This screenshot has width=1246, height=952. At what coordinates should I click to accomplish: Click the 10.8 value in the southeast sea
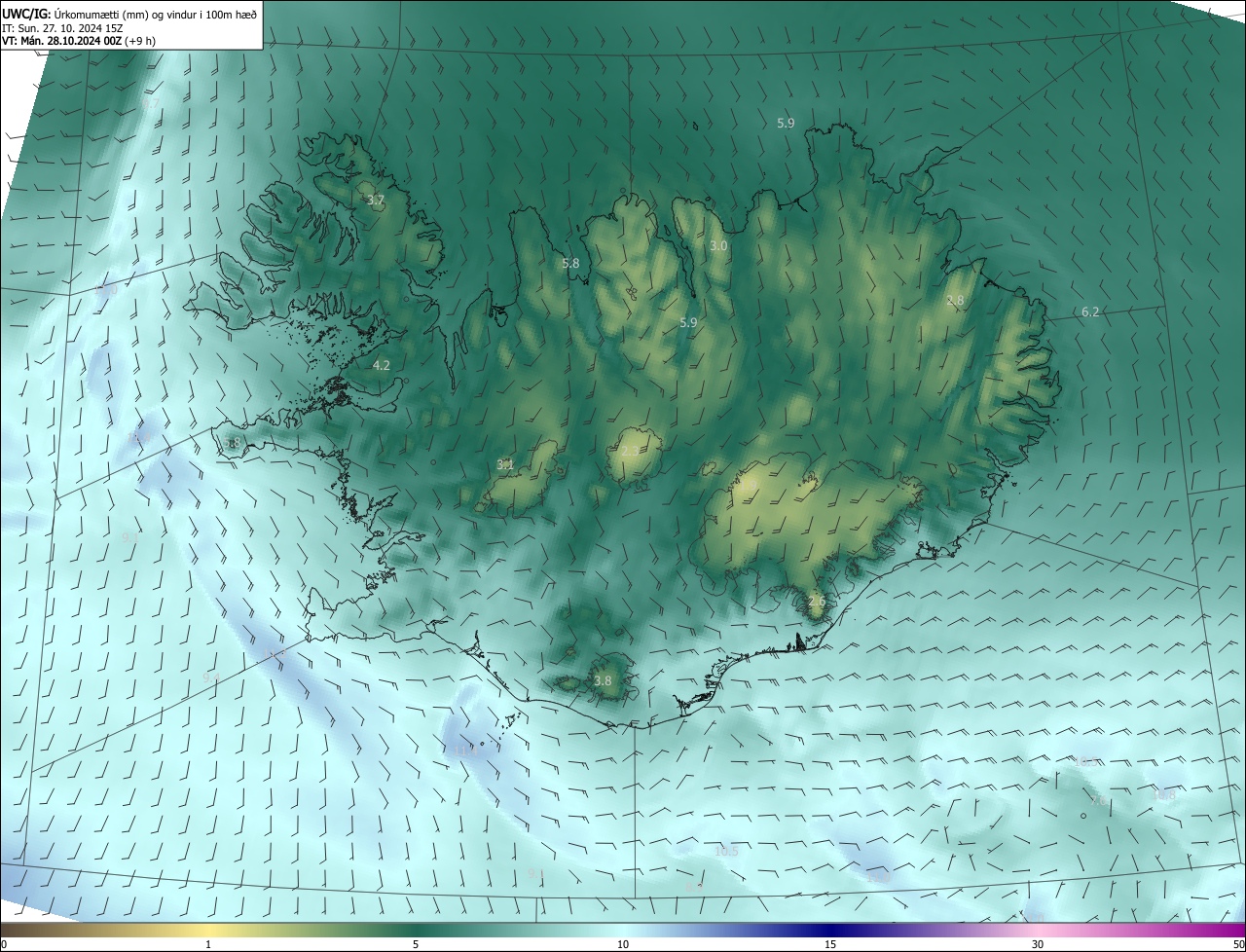coord(1163,794)
